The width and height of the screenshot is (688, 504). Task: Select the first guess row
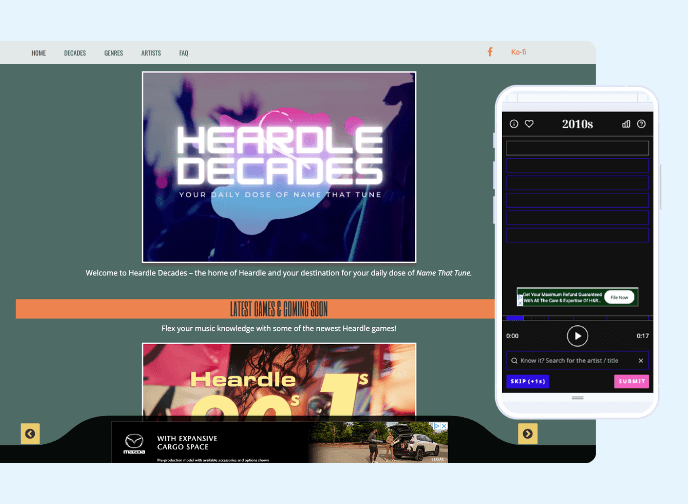(577, 148)
